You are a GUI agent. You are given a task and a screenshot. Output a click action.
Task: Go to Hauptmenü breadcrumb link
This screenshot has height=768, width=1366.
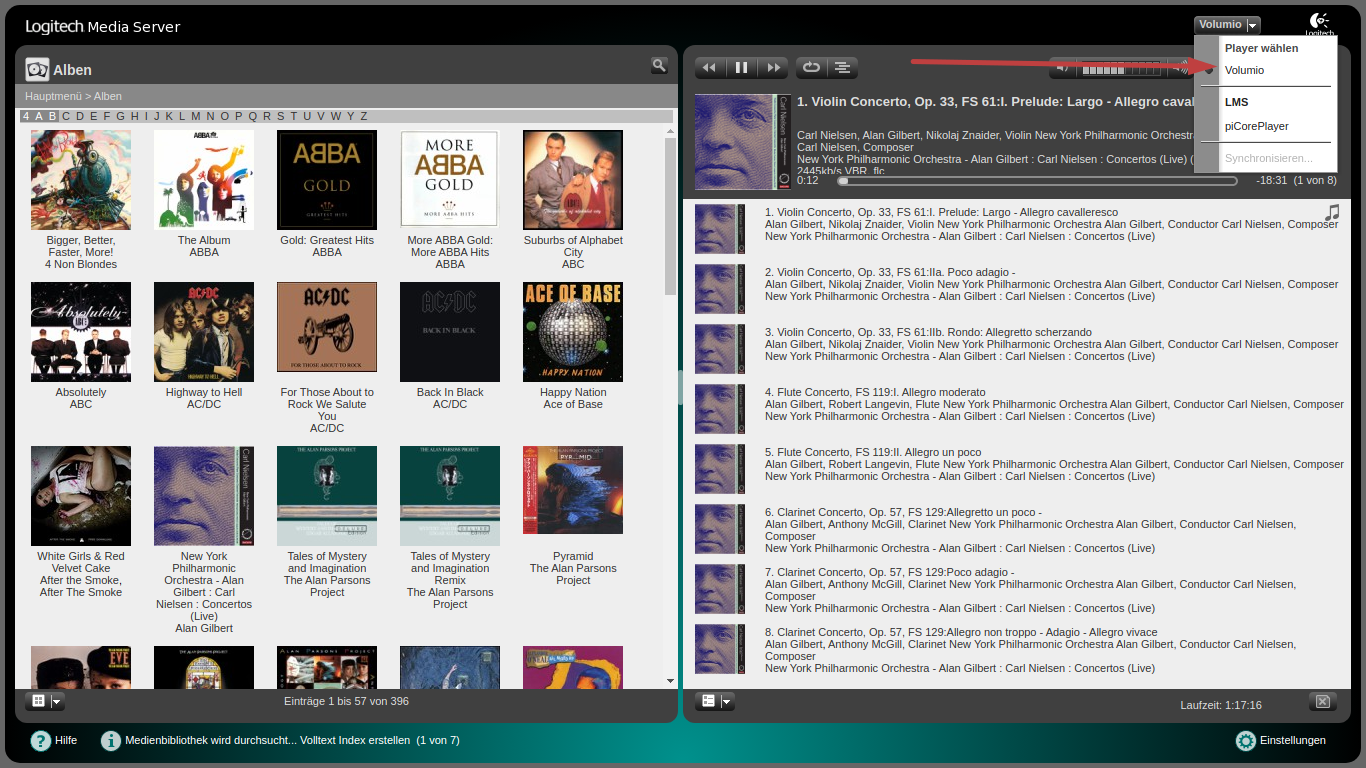click(54, 96)
